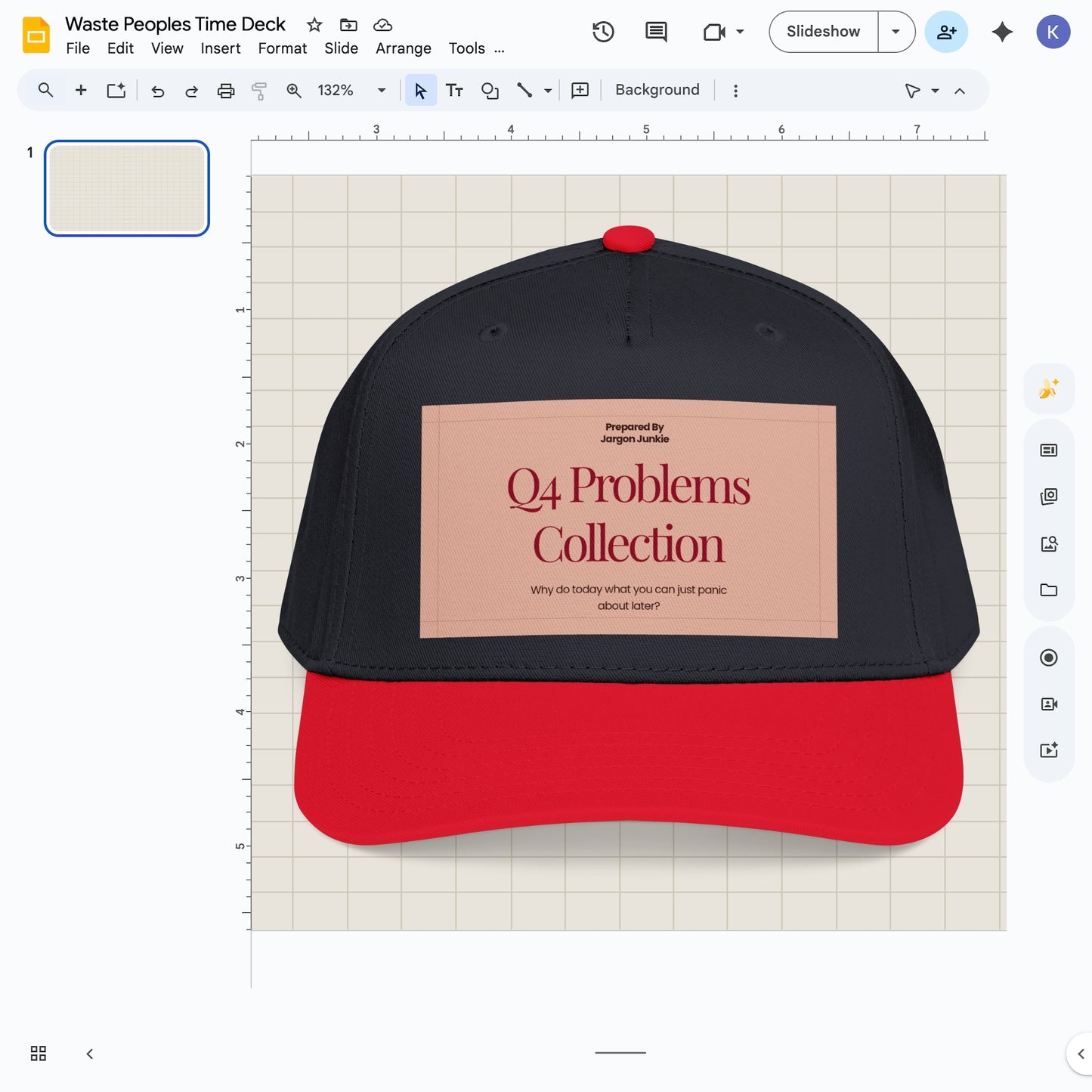Click the move to folder icon
Viewport: 1092px width, 1092px height.
(x=348, y=25)
